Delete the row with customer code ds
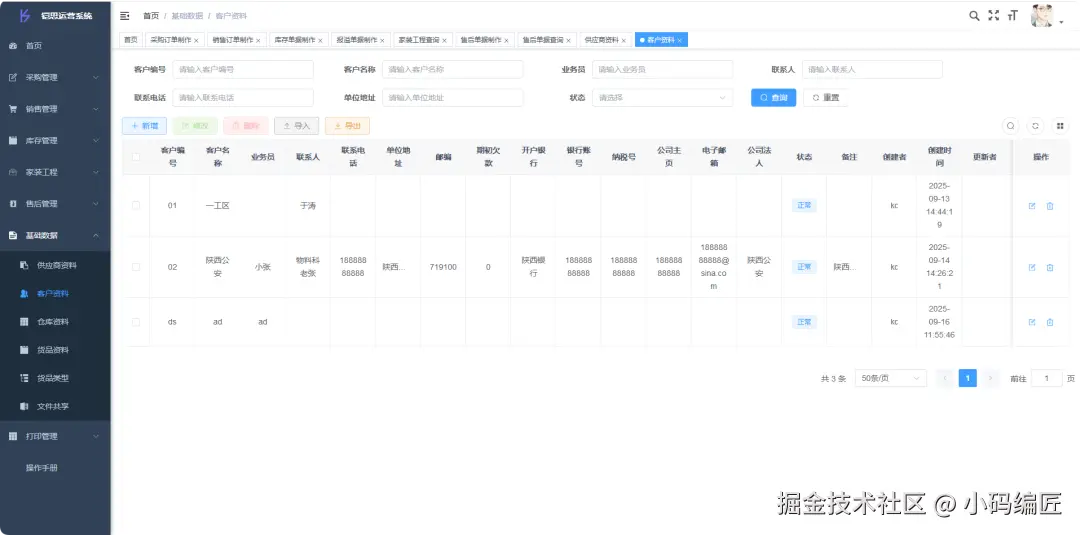 pyautogui.click(x=1050, y=322)
